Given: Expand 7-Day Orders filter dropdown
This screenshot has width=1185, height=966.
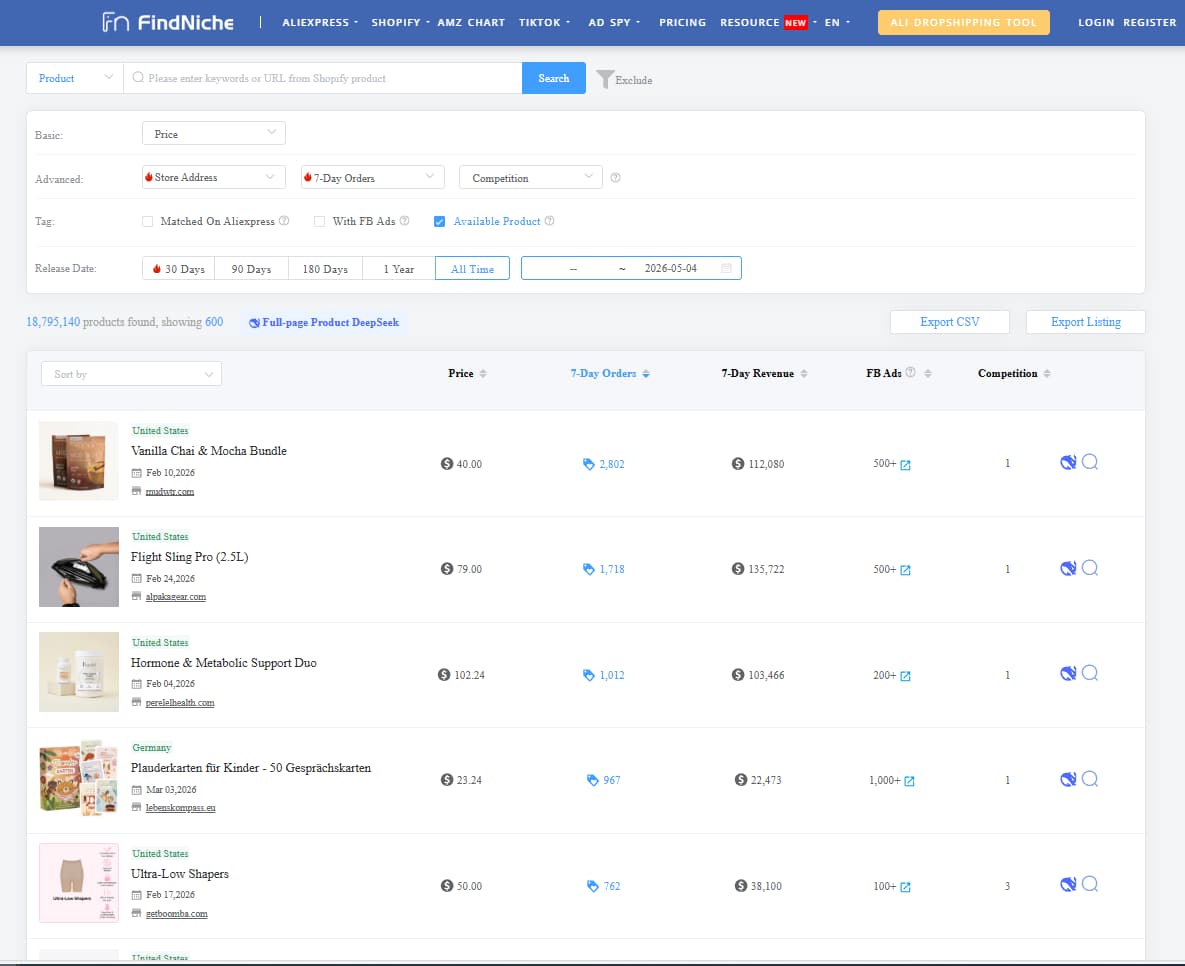Looking at the screenshot, I should pos(373,178).
